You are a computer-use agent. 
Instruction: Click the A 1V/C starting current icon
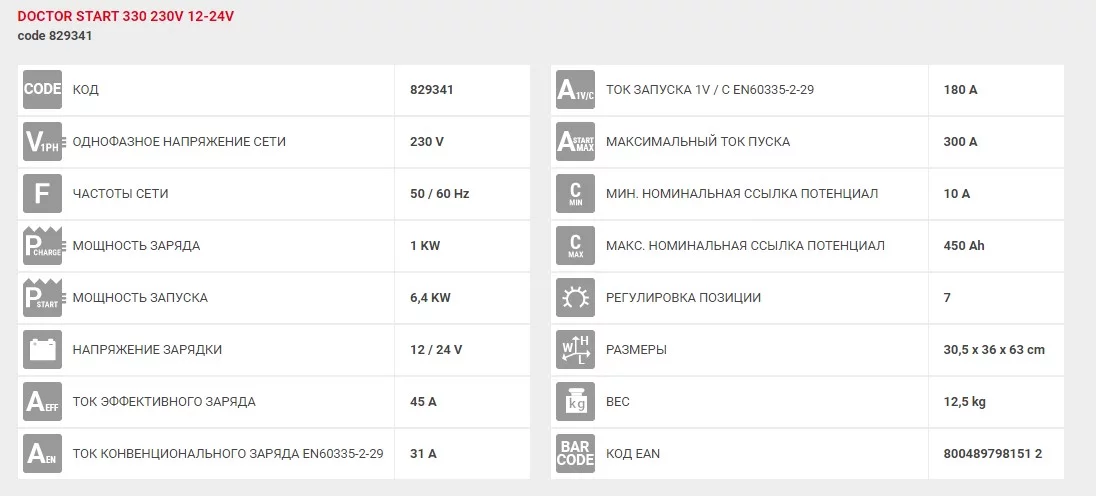coord(575,89)
